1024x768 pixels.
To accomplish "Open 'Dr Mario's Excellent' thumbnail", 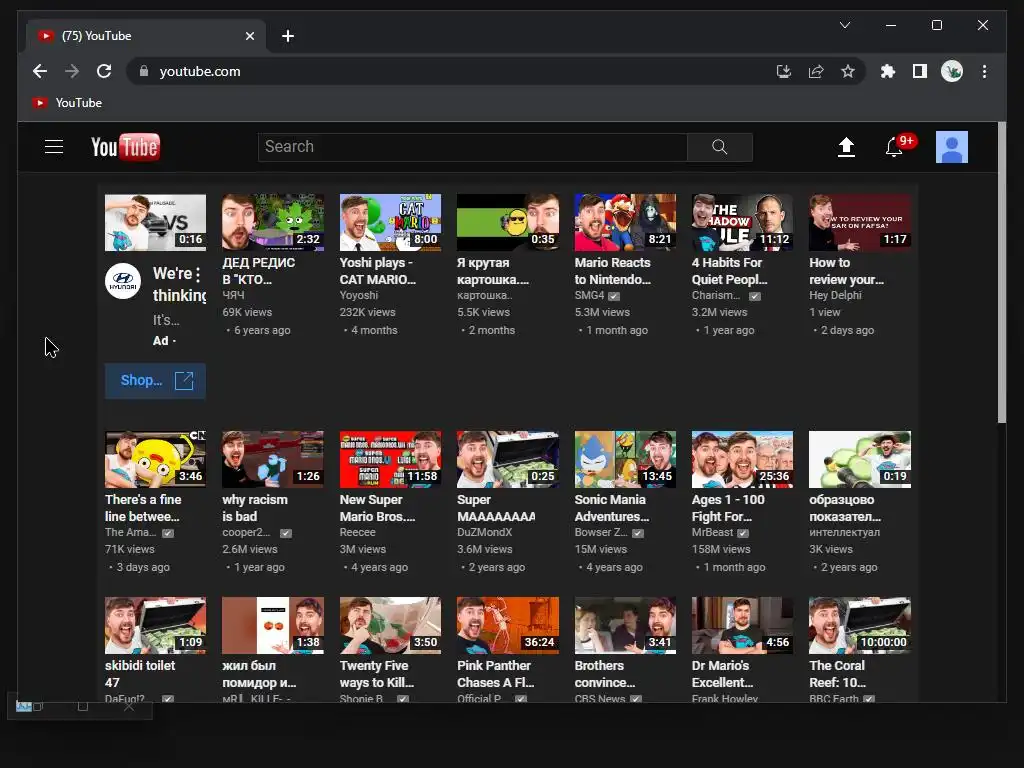I will [743, 626].
